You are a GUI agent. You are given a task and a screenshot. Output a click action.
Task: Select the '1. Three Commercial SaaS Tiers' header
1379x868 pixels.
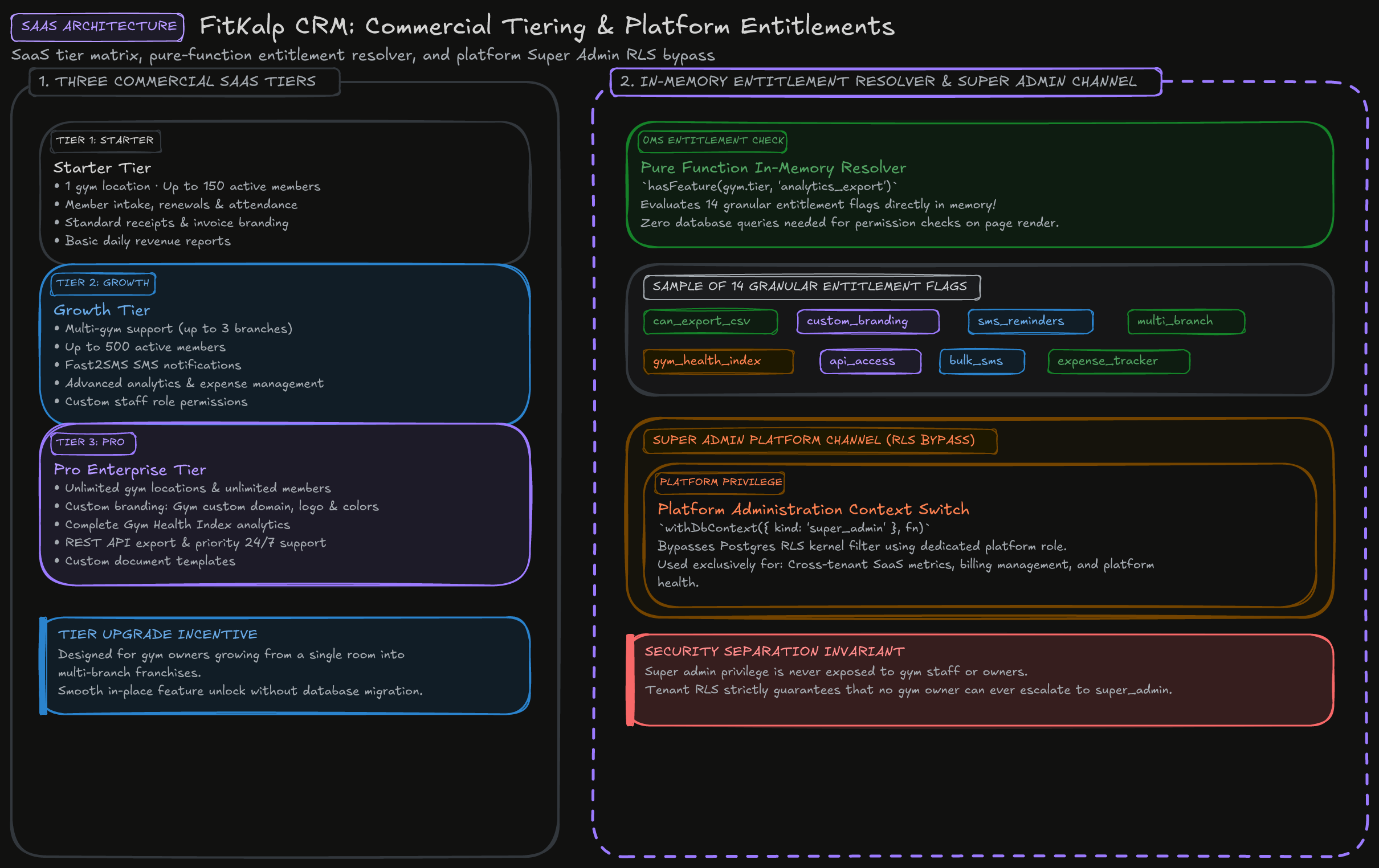pyautogui.click(x=184, y=82)
